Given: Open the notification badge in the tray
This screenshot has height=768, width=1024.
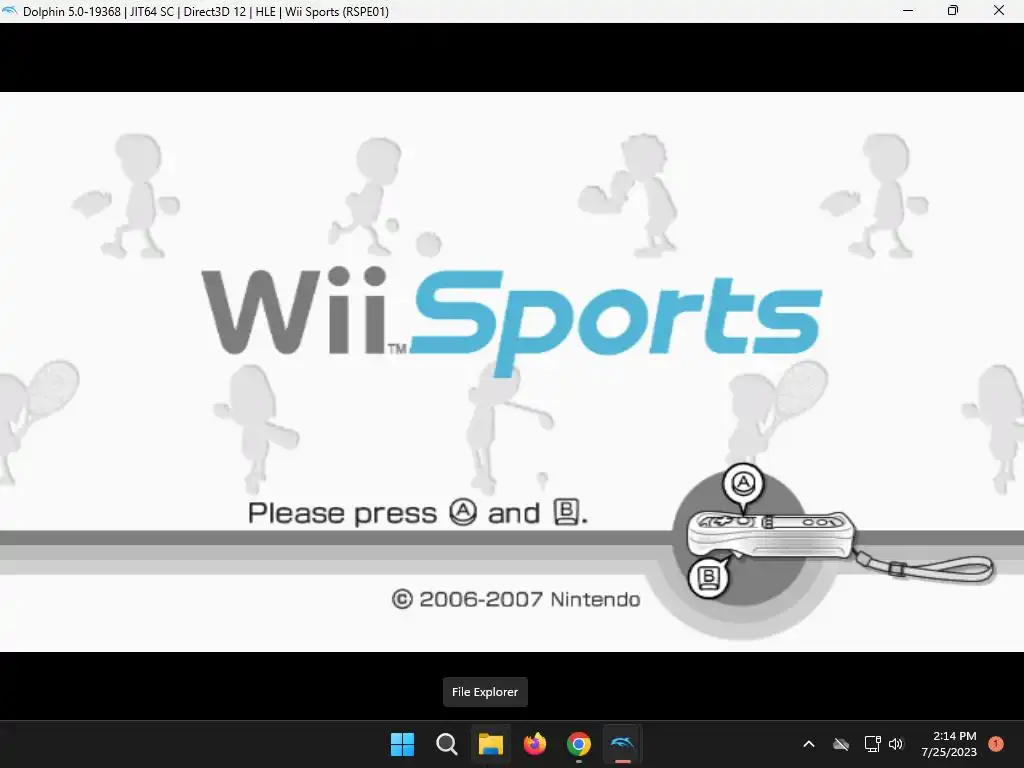Looking at the screenshot, I should click(x=996, y=744).
